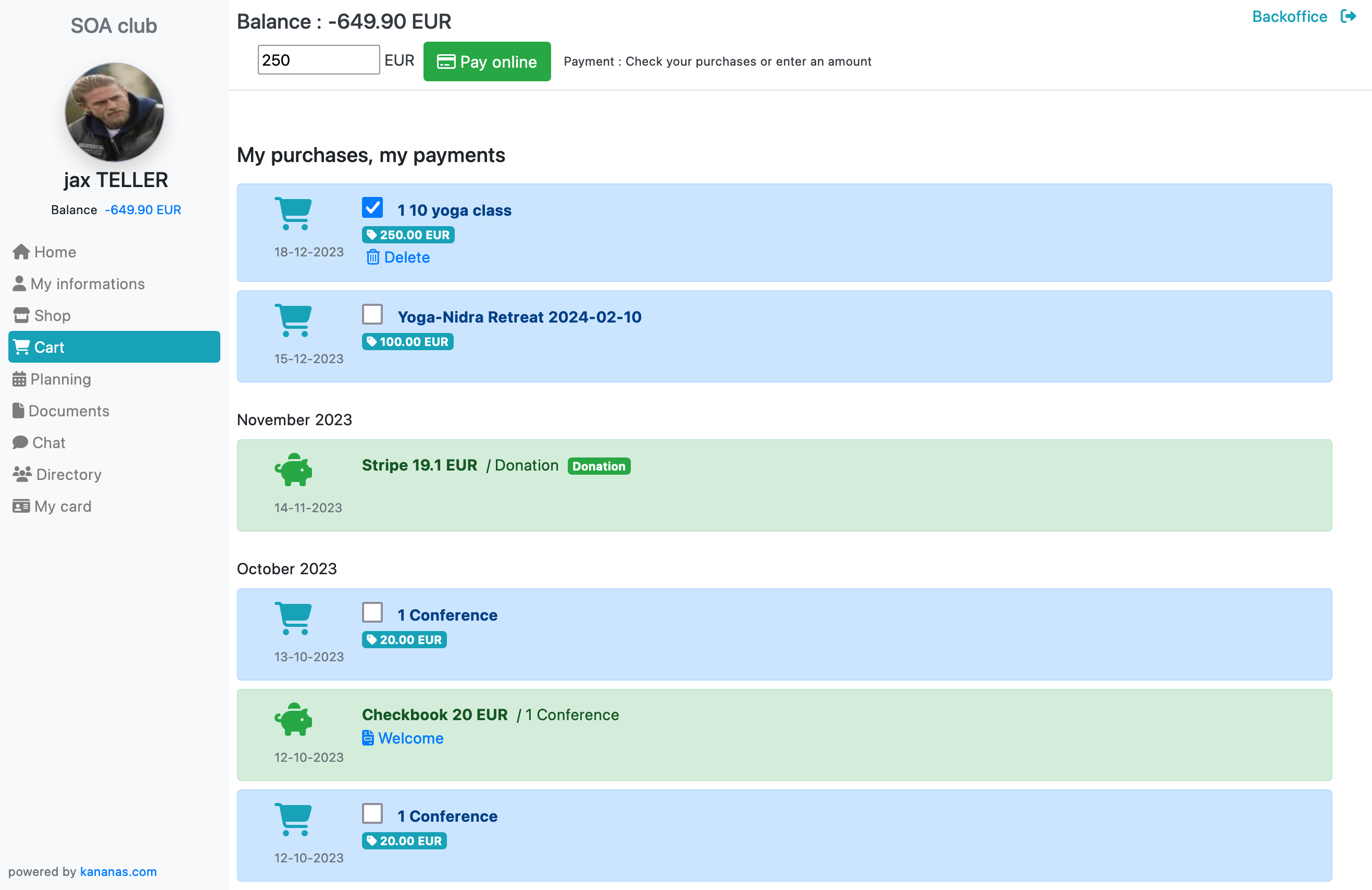Click the jax TELLER name label
The image size is (1372, 890).
pyautogui.click(x=116, y=180)
